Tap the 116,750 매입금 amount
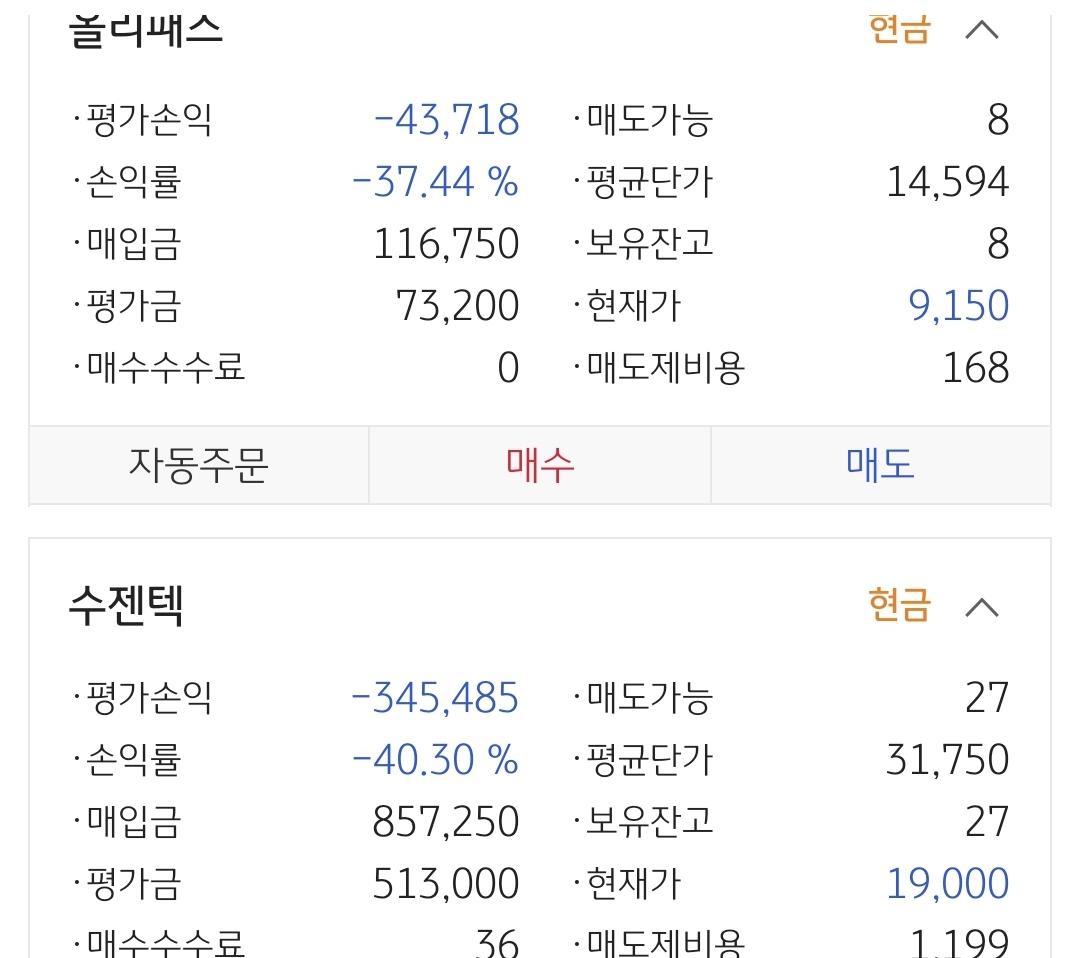The image size is (1080, 958). [x=446, y=245]
